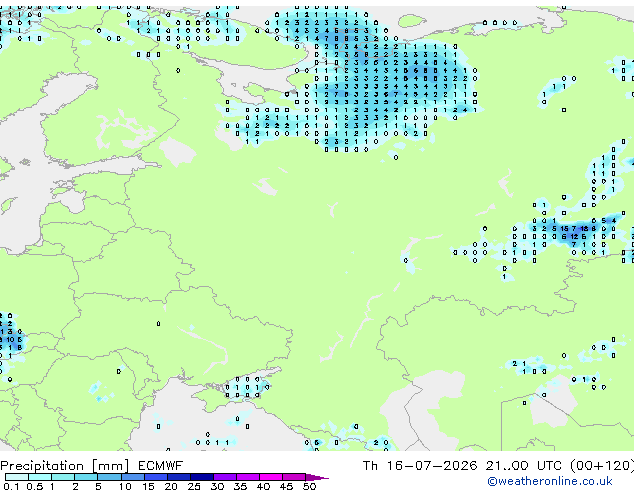The image size is (634, 490).
Task: Click the 2–5 mm legend color box
Action: [x=86, y=477]
